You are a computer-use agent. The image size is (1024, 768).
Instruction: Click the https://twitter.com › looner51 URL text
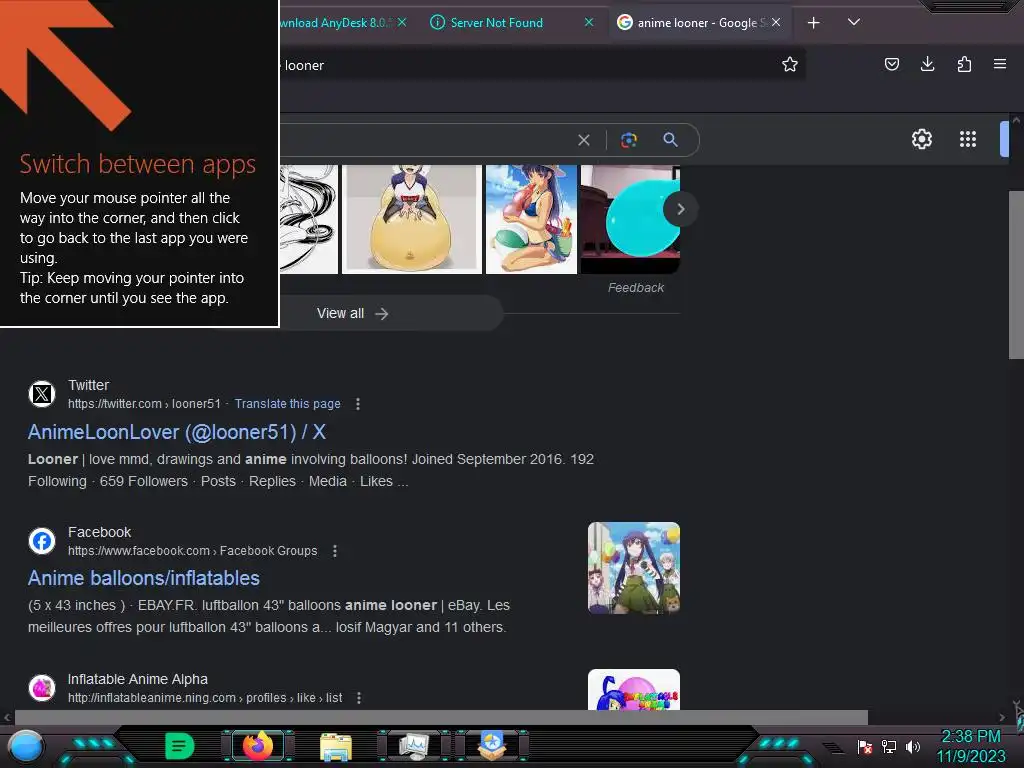pyautogui.click(x=144, y=404)
